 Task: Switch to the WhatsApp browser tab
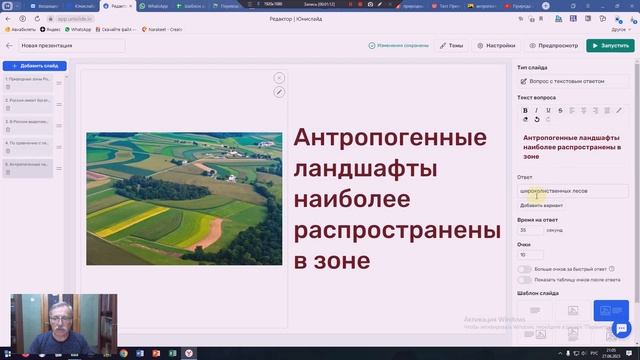point(153,6)
